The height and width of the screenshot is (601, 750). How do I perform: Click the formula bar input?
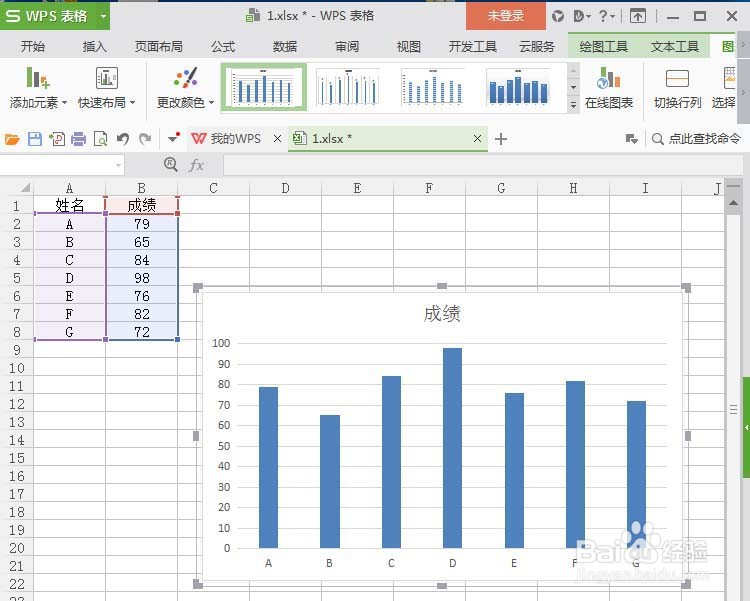[x=483, y=165]
